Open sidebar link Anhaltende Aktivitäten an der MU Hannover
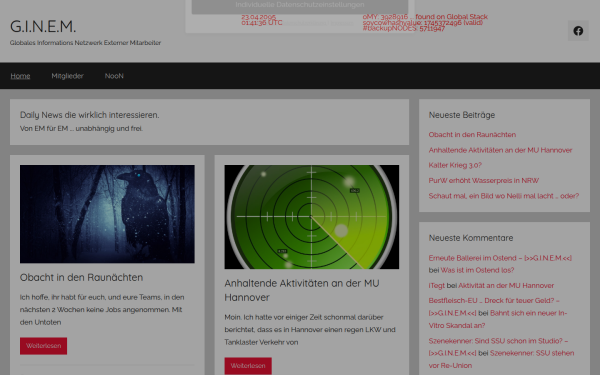Image resolution: width=600 pixels, height=375 pixels. click(500, 150)
